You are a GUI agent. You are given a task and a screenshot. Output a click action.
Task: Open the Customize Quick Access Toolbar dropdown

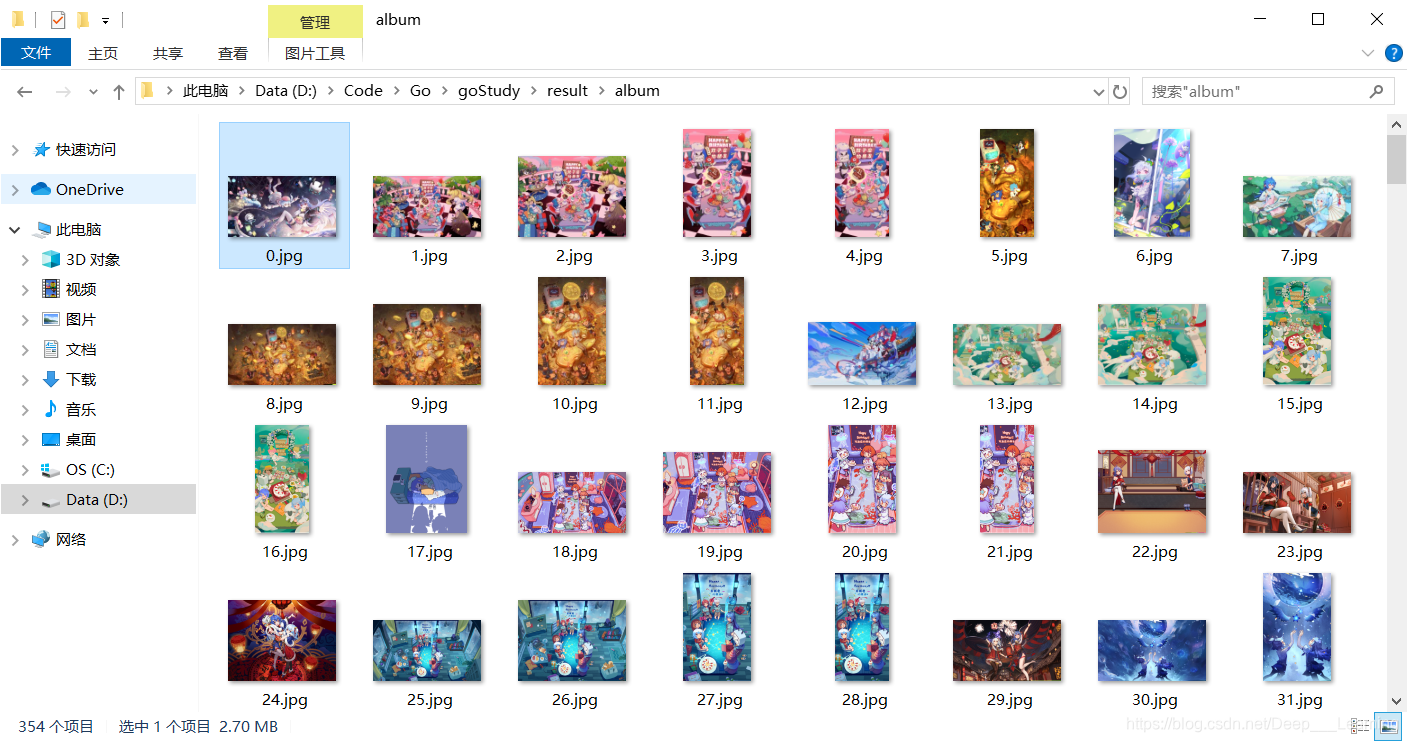pos(105,20)
